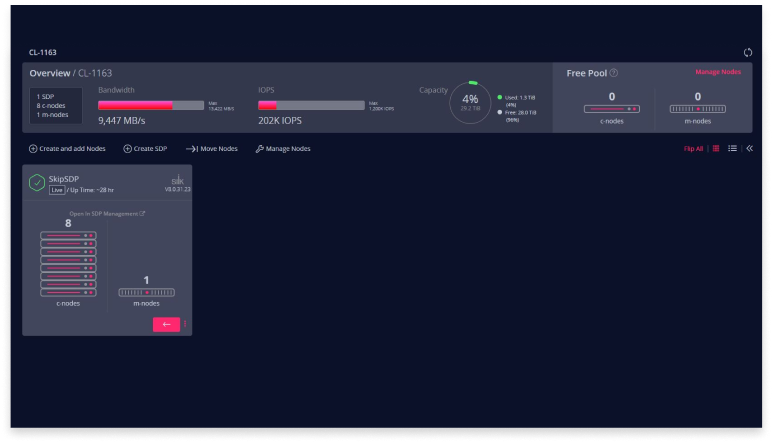This screenshot has width=773, height=443.
Task: Click the Capacity 4% circular gauge
Action: [x=469, y=101]
